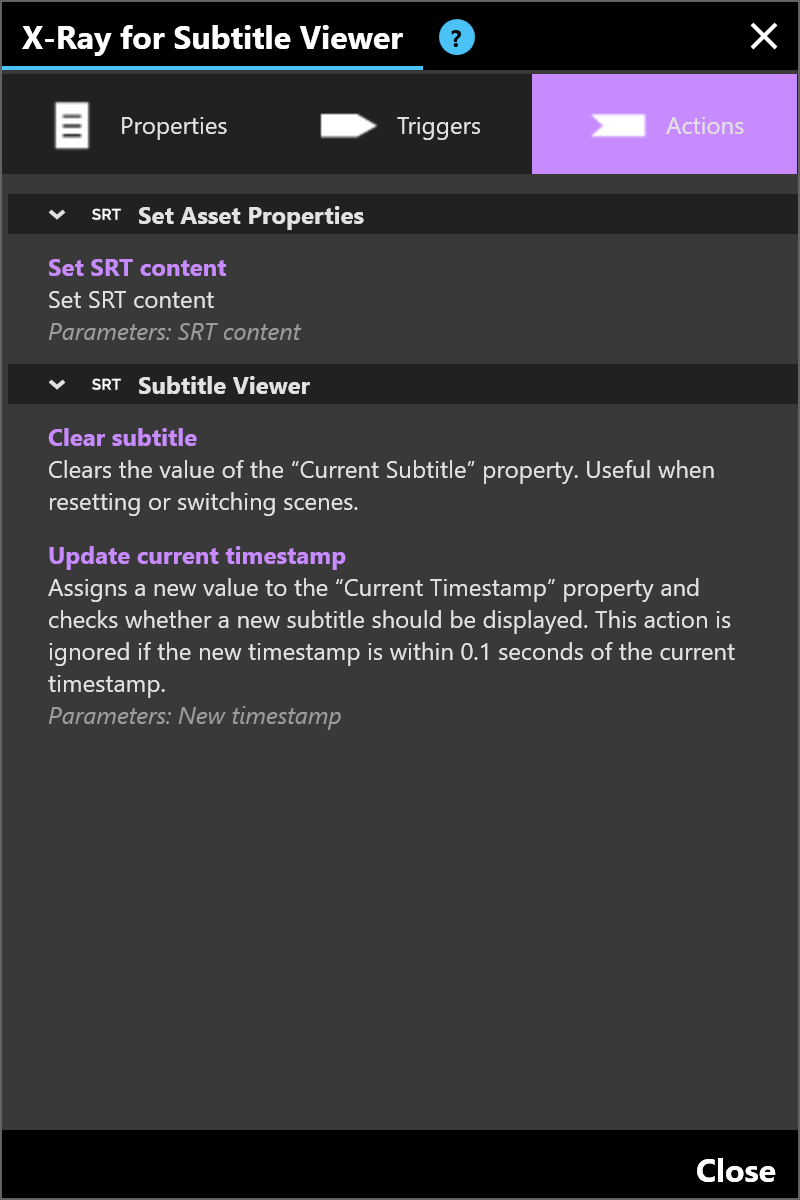
Task: Open the Update current timestamp action
Action: click(197, 556)
